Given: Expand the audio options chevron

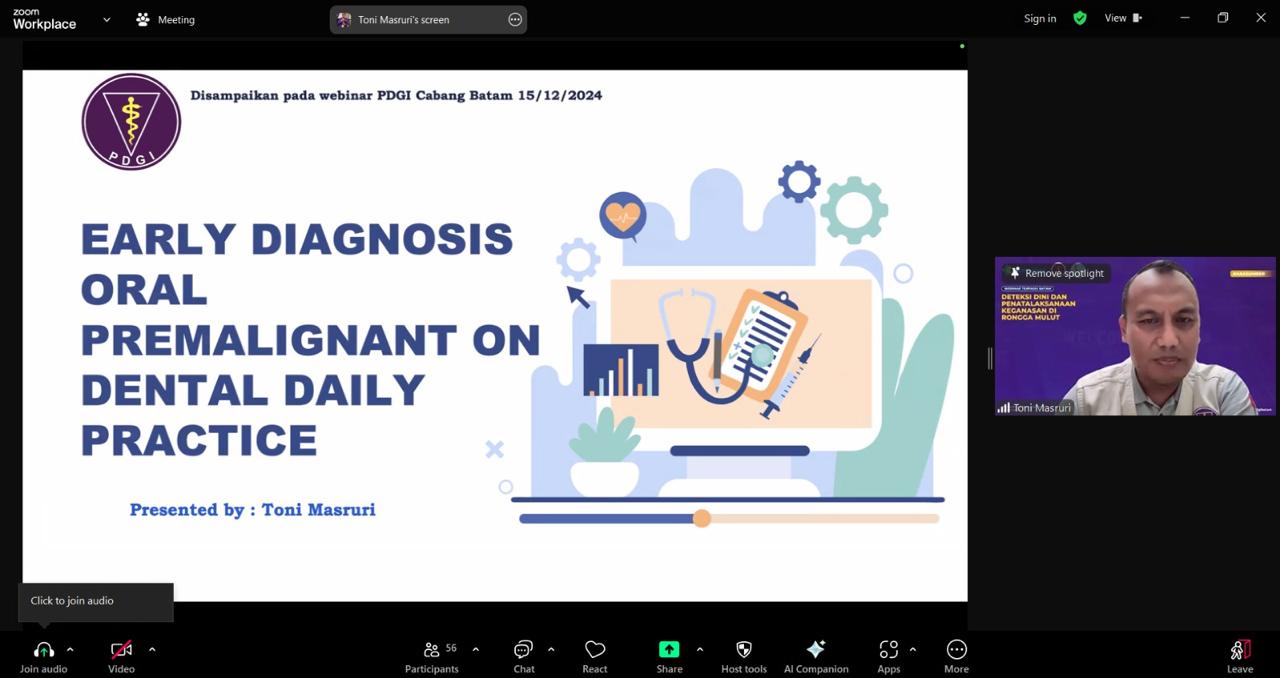Looking at the screenshot, I should 70,650.
